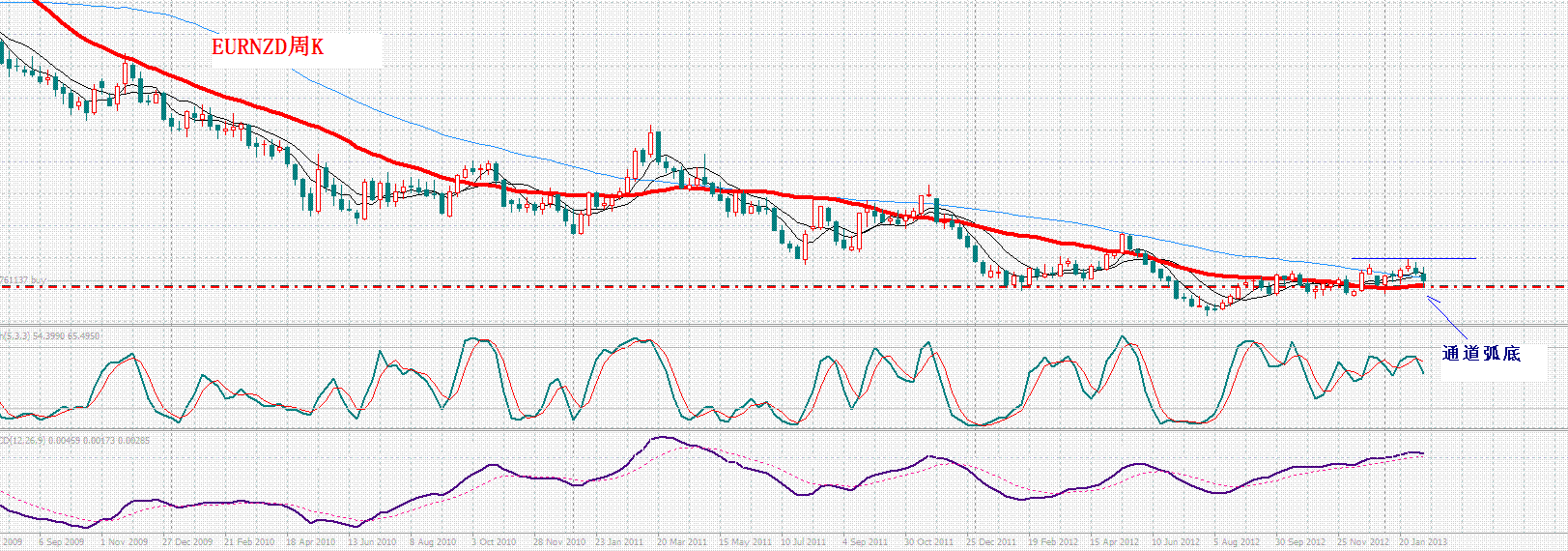The width and height of the screenshot is (1568, 551).
Task: Click the 27 Dec 2009 date label
Action: click(186, 542)
